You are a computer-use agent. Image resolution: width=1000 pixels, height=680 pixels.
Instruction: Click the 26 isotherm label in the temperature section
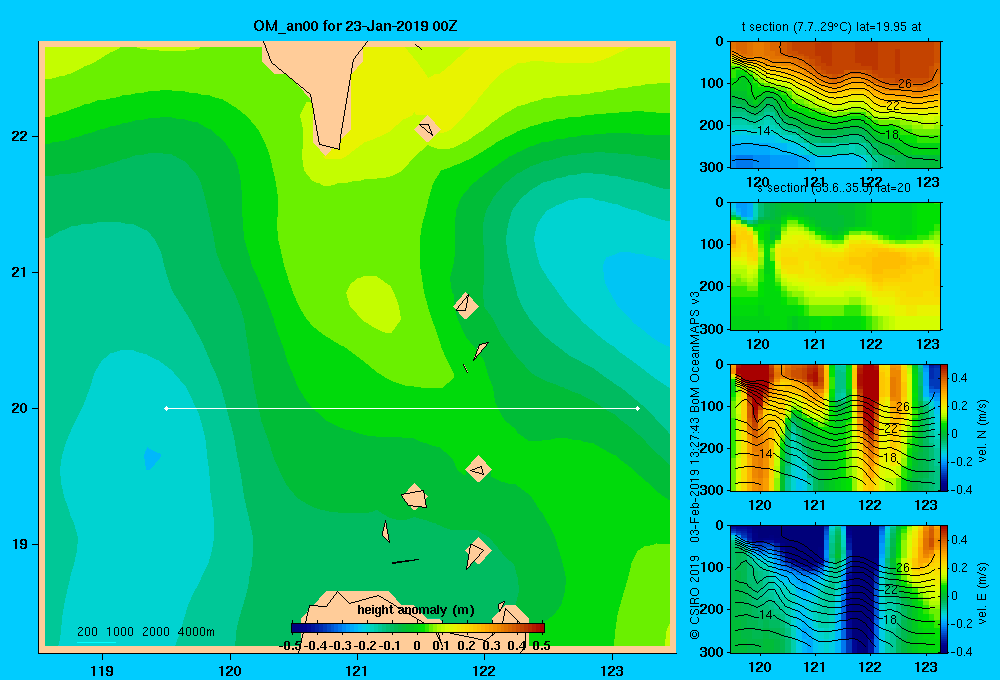click(x=904, y=84)
